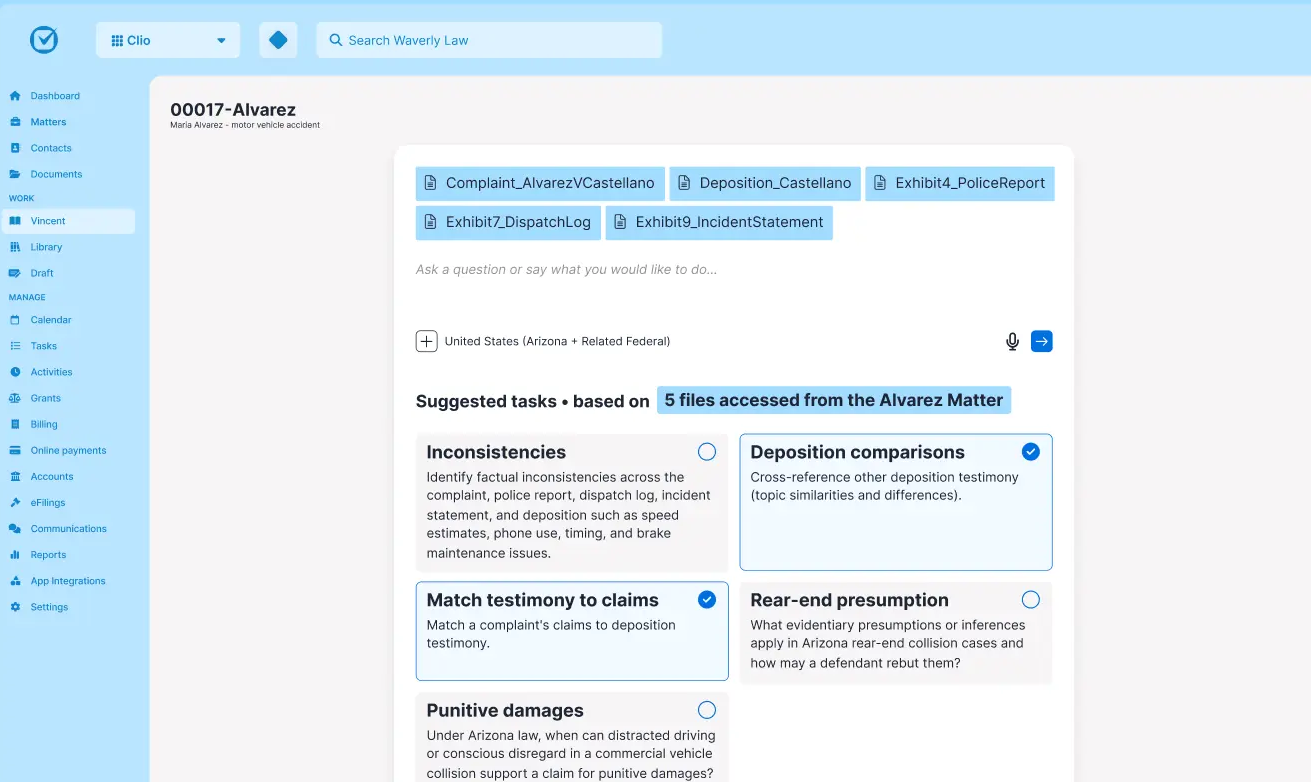This screenshot has height=782, width=1311.
Task: Open the blue diamond shortcut button
Action: (278, 40)
